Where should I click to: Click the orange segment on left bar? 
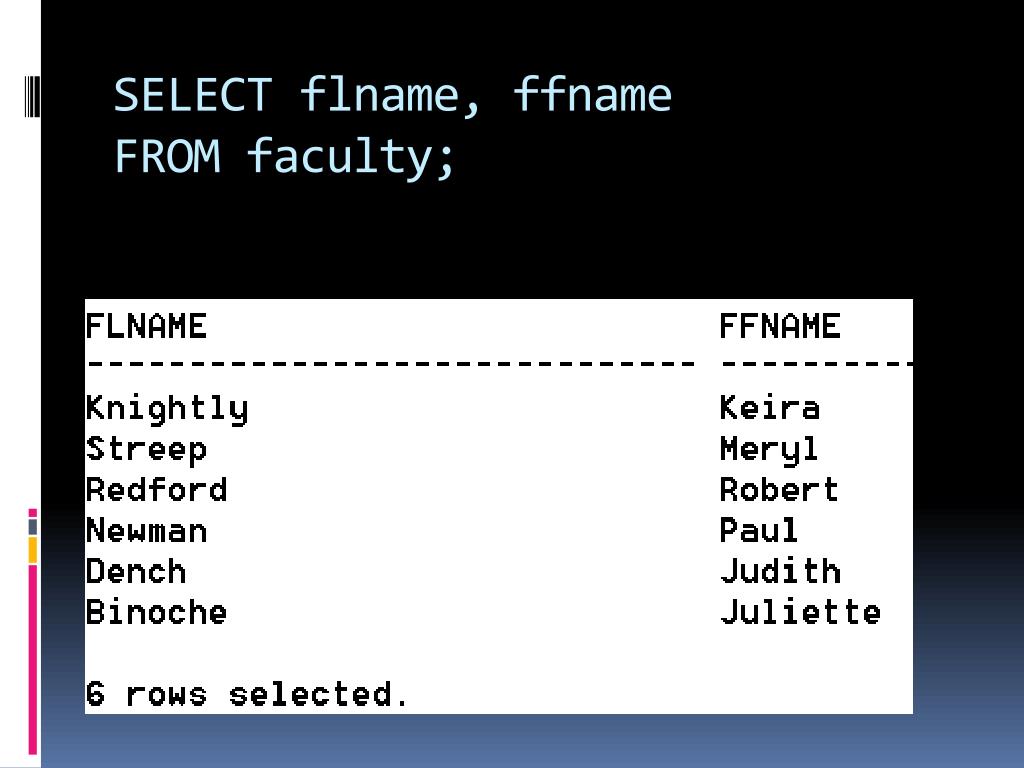click(x=33, y=550)
